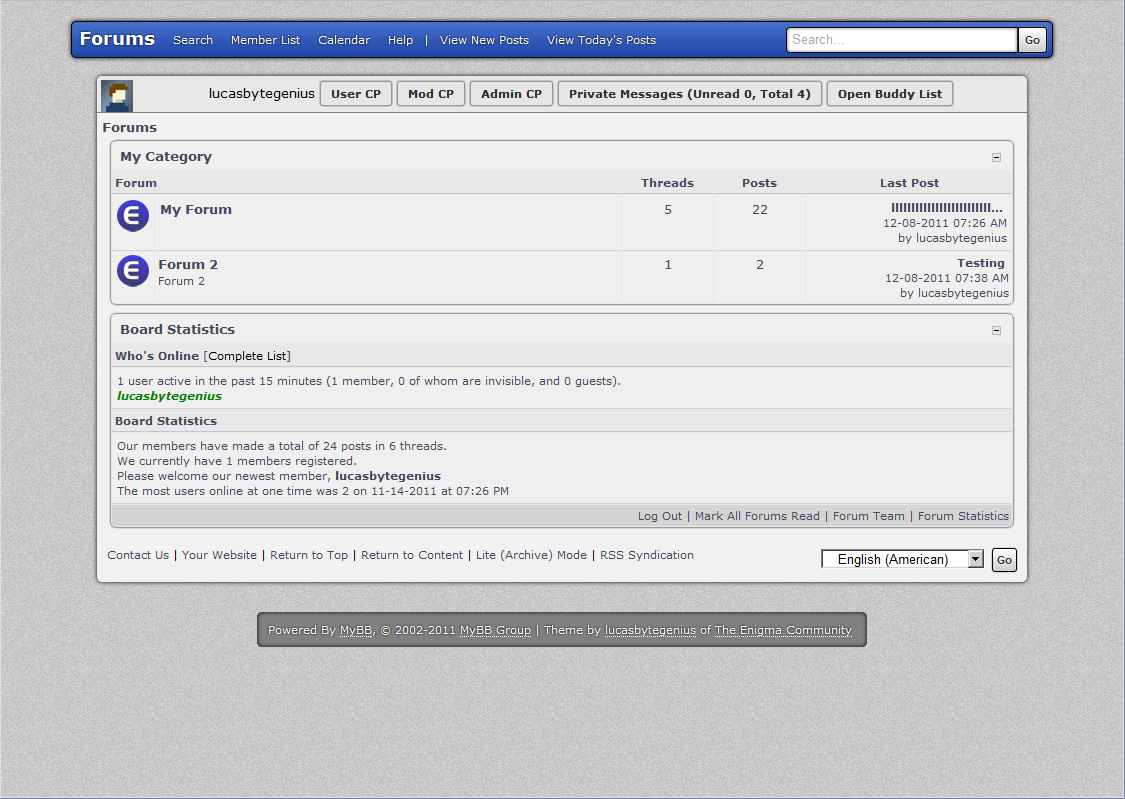Open Private Messages inbox

pyautogui.click(x=689, y=94)
